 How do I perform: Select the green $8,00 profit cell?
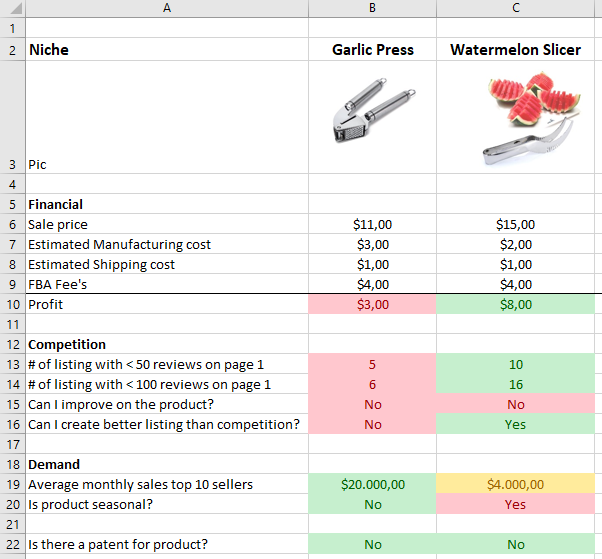(516, 304)
